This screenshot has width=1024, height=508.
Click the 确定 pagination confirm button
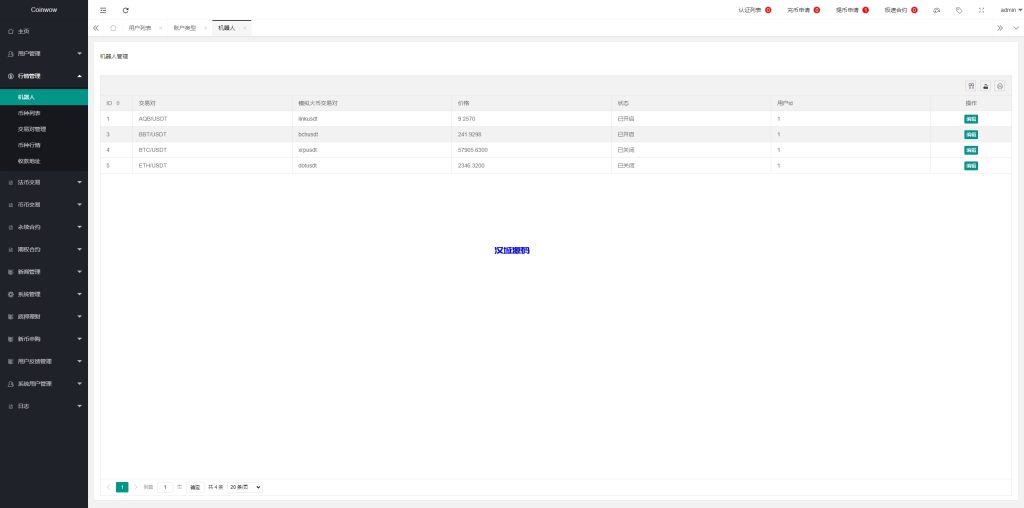pos(195,487)
